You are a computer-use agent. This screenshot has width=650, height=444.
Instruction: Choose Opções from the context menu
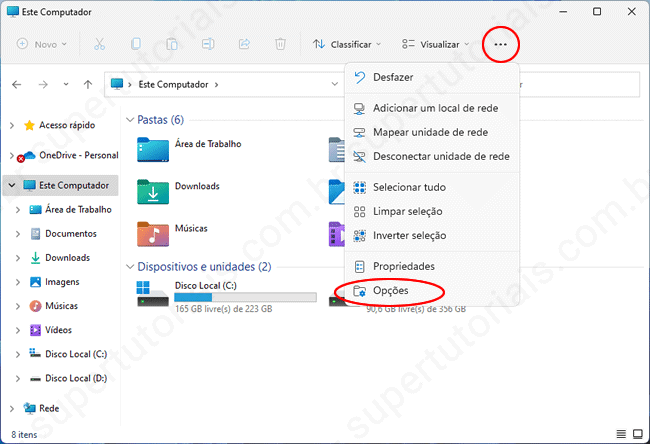click(x=391, y=291)
